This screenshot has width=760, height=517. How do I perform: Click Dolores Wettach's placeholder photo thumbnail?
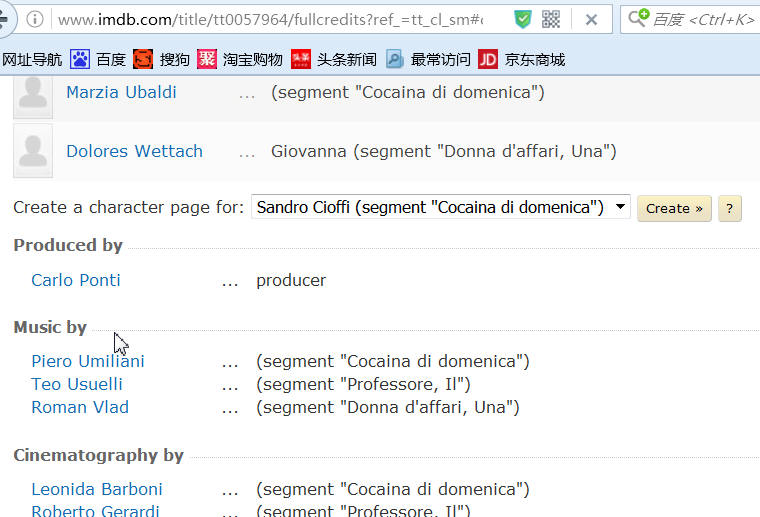tap(33, 151)
